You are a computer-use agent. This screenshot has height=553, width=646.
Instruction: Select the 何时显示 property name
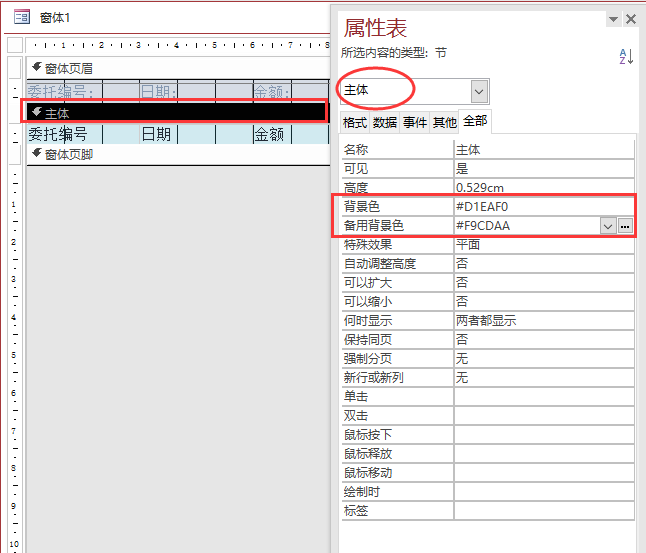[x=368, y=321]
